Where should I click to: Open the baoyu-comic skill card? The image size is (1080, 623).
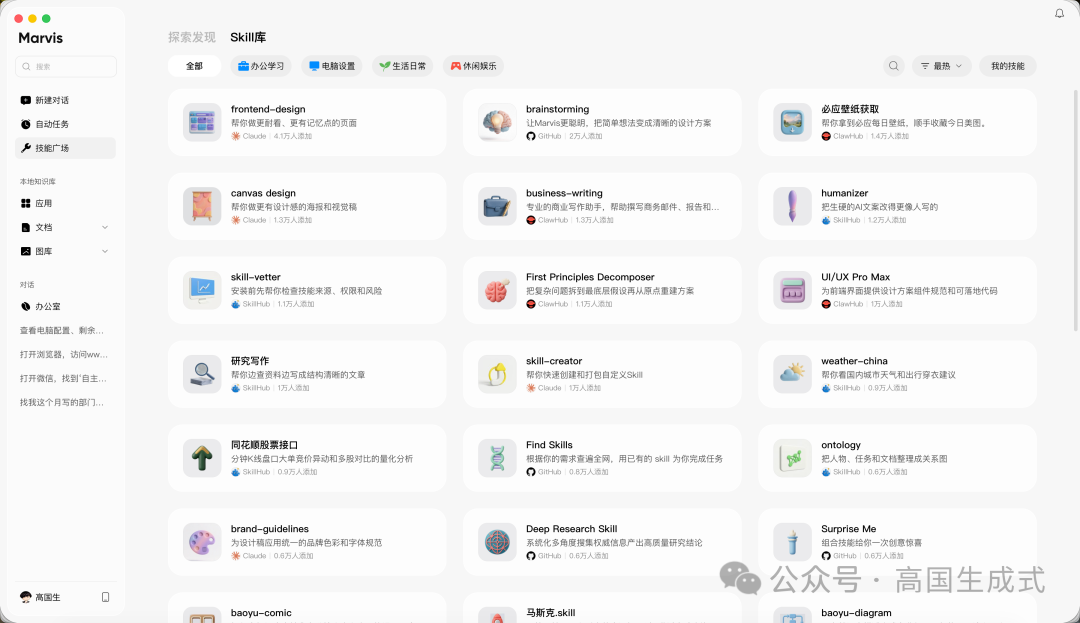pos(307,608)
